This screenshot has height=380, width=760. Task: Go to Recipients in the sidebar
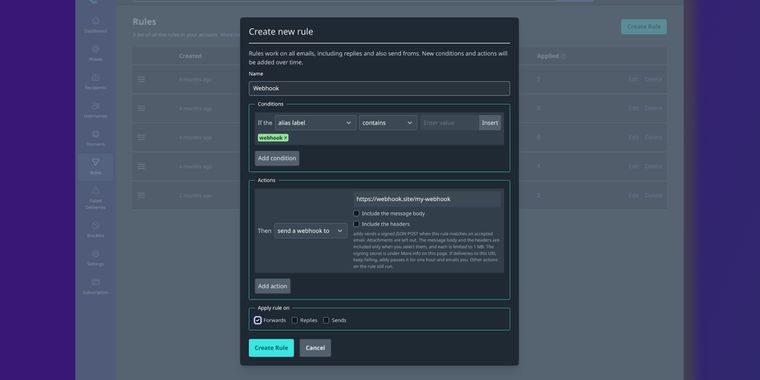coord(95,81)
